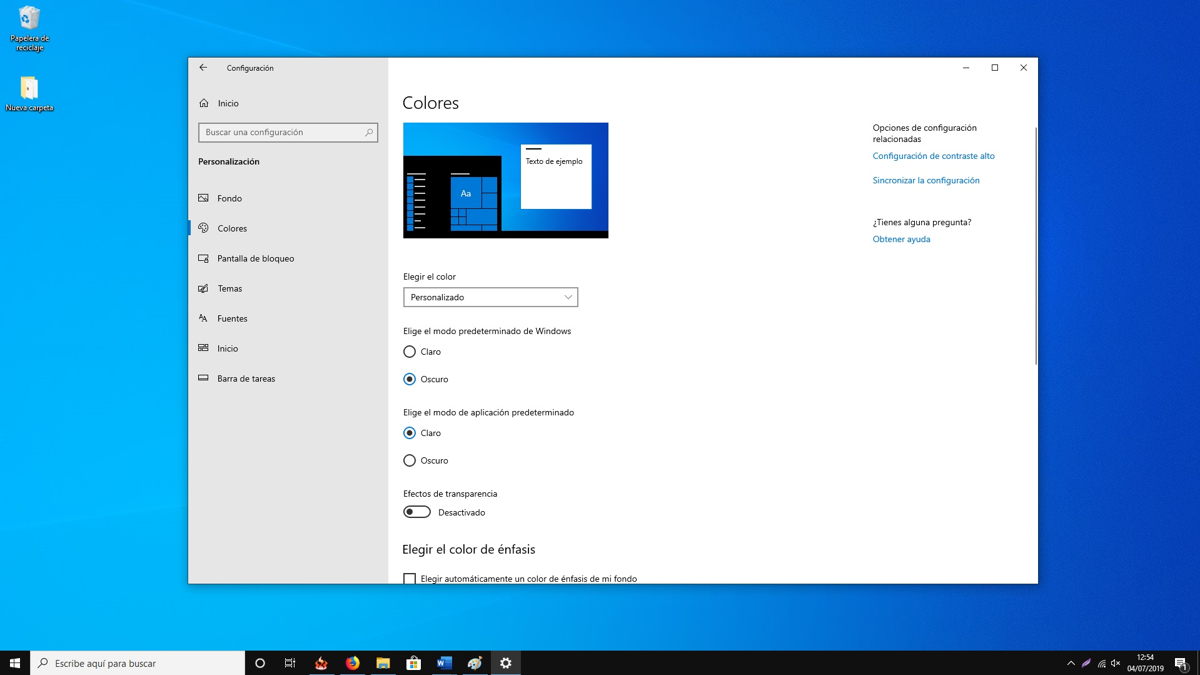Select Oscuro for default app mode
This screenshot has height=675, width=1200.
coord(410,461)
